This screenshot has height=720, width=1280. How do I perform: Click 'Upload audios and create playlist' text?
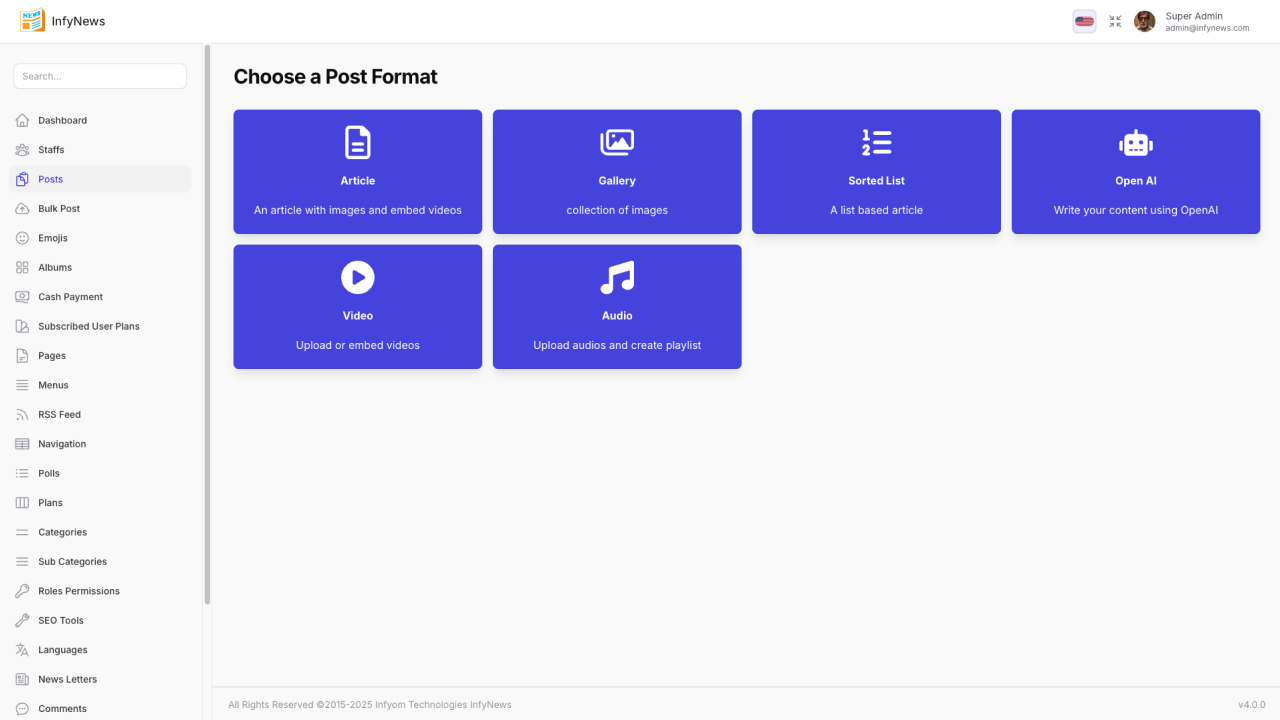click(x=617, y=345)
